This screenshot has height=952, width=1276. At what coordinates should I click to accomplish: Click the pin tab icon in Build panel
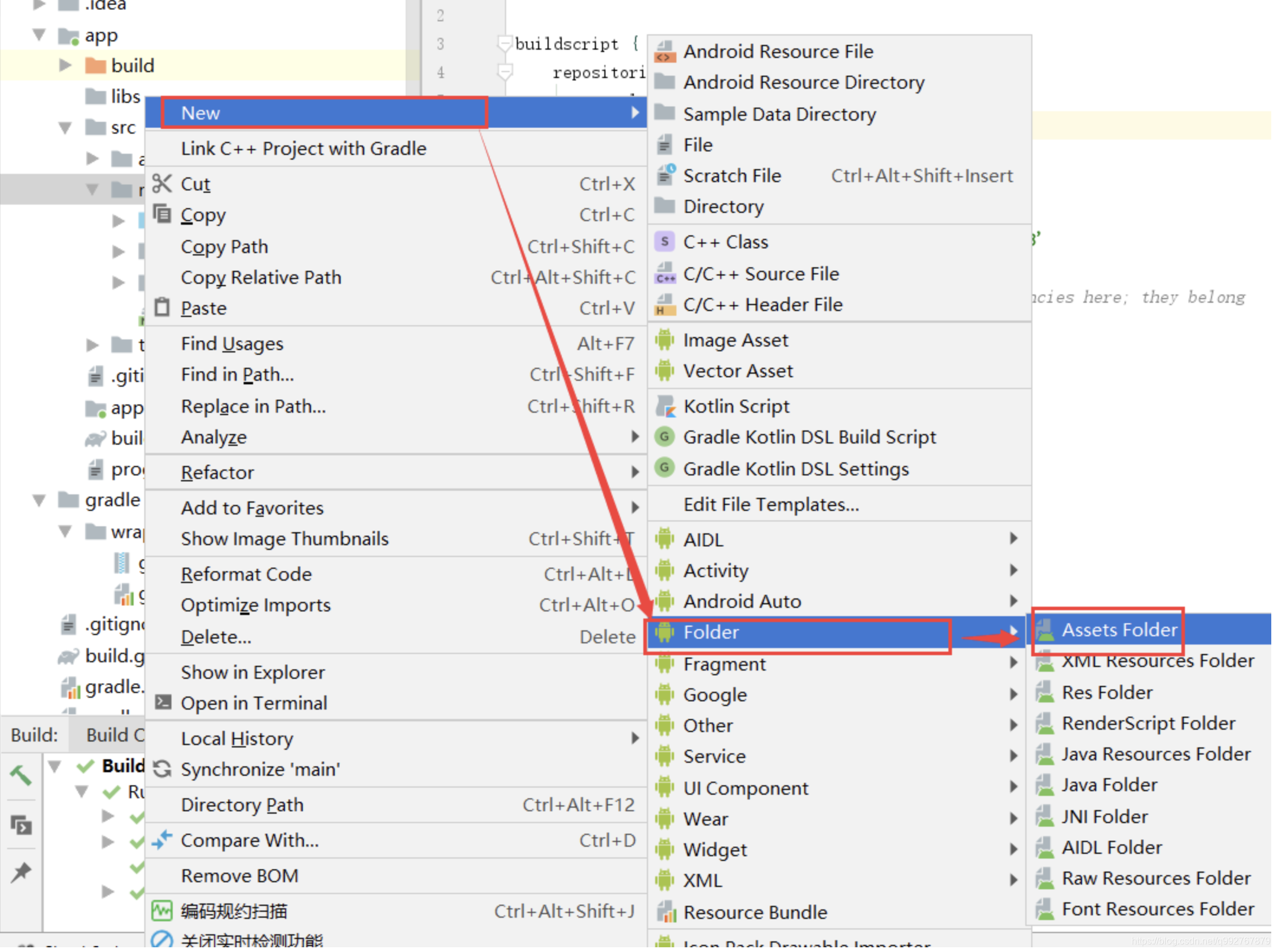(21, 872)
